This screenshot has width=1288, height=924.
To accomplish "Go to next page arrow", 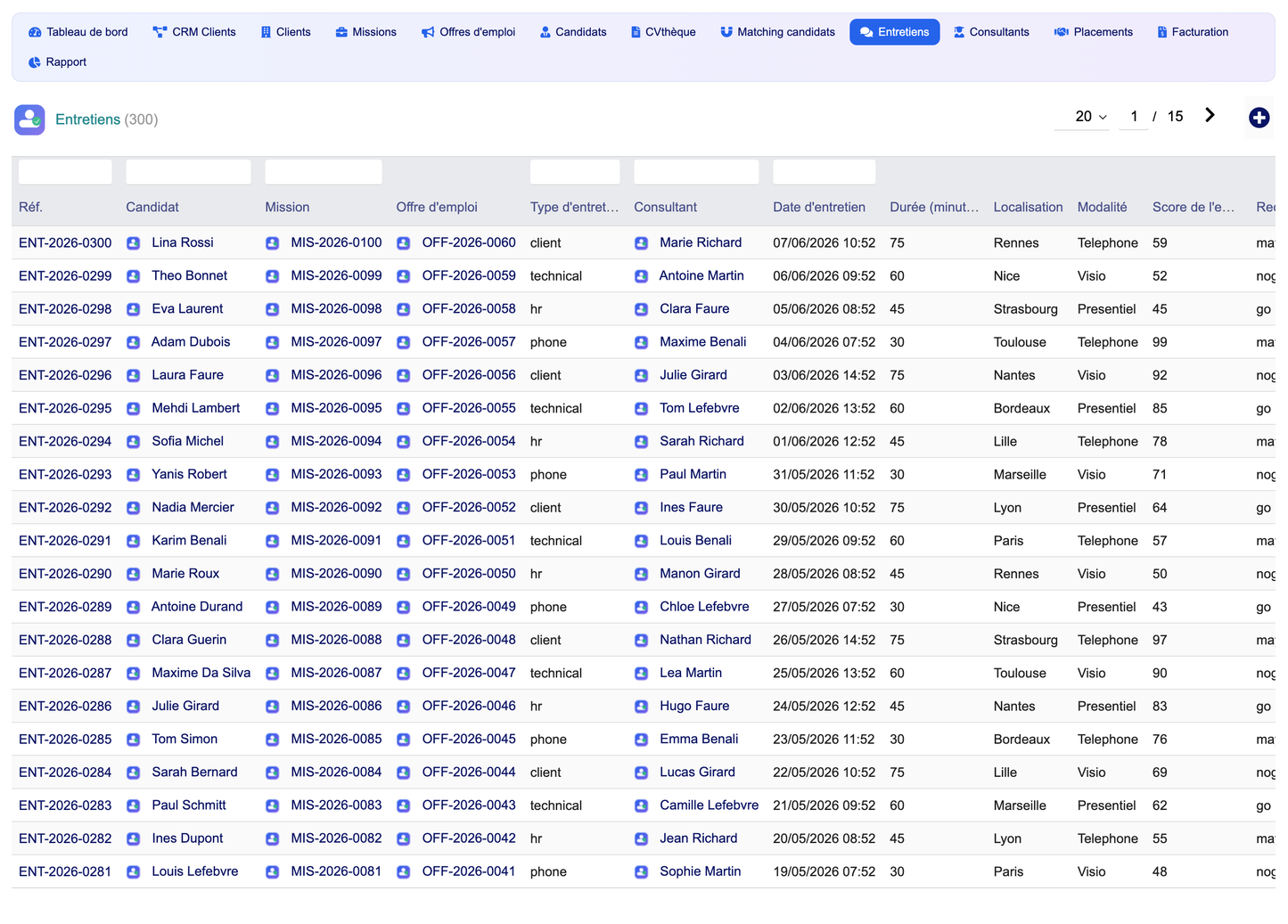I will [x=1210, y=115].
